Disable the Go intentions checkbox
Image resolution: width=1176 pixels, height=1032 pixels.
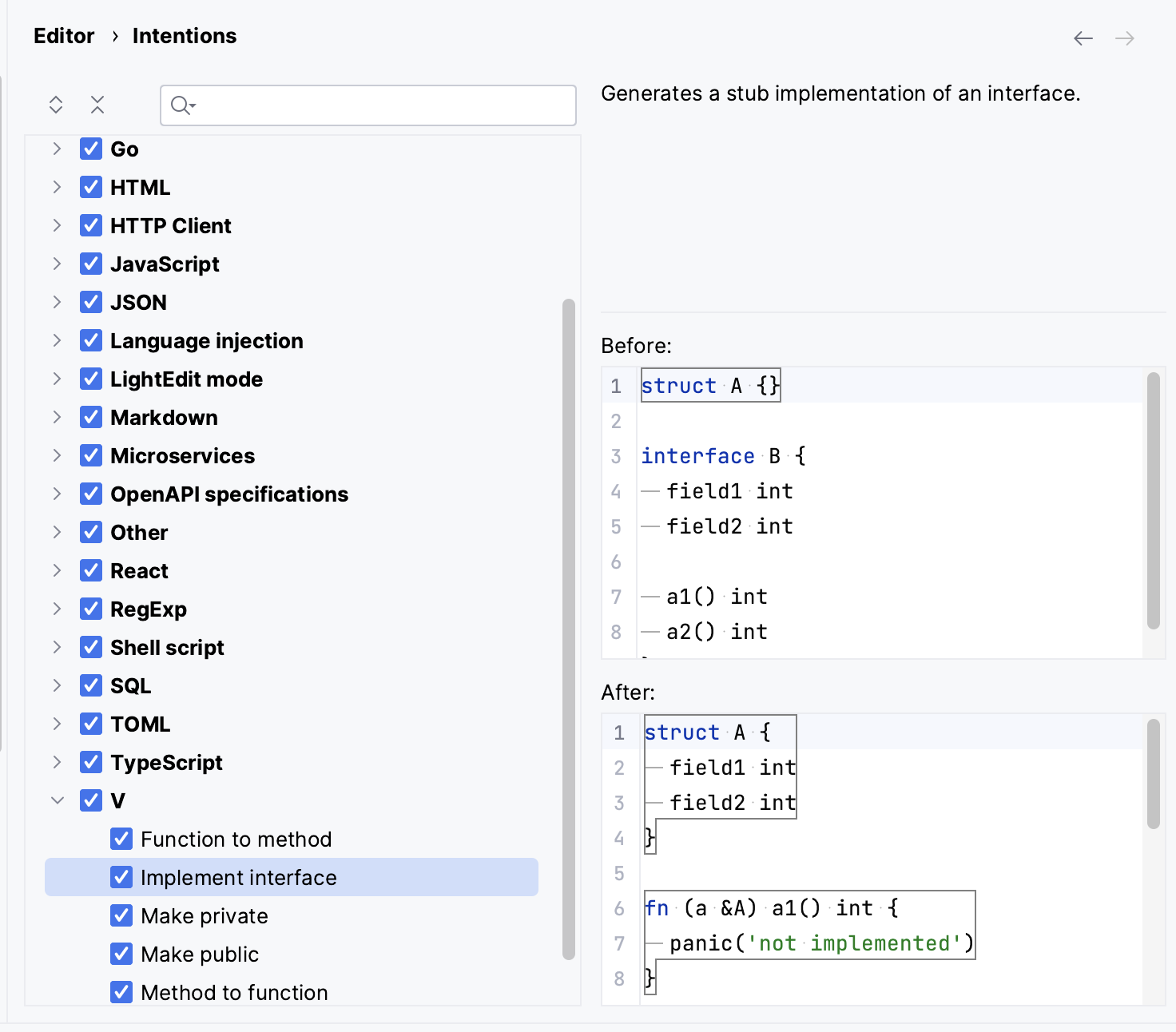pos(90,149)
